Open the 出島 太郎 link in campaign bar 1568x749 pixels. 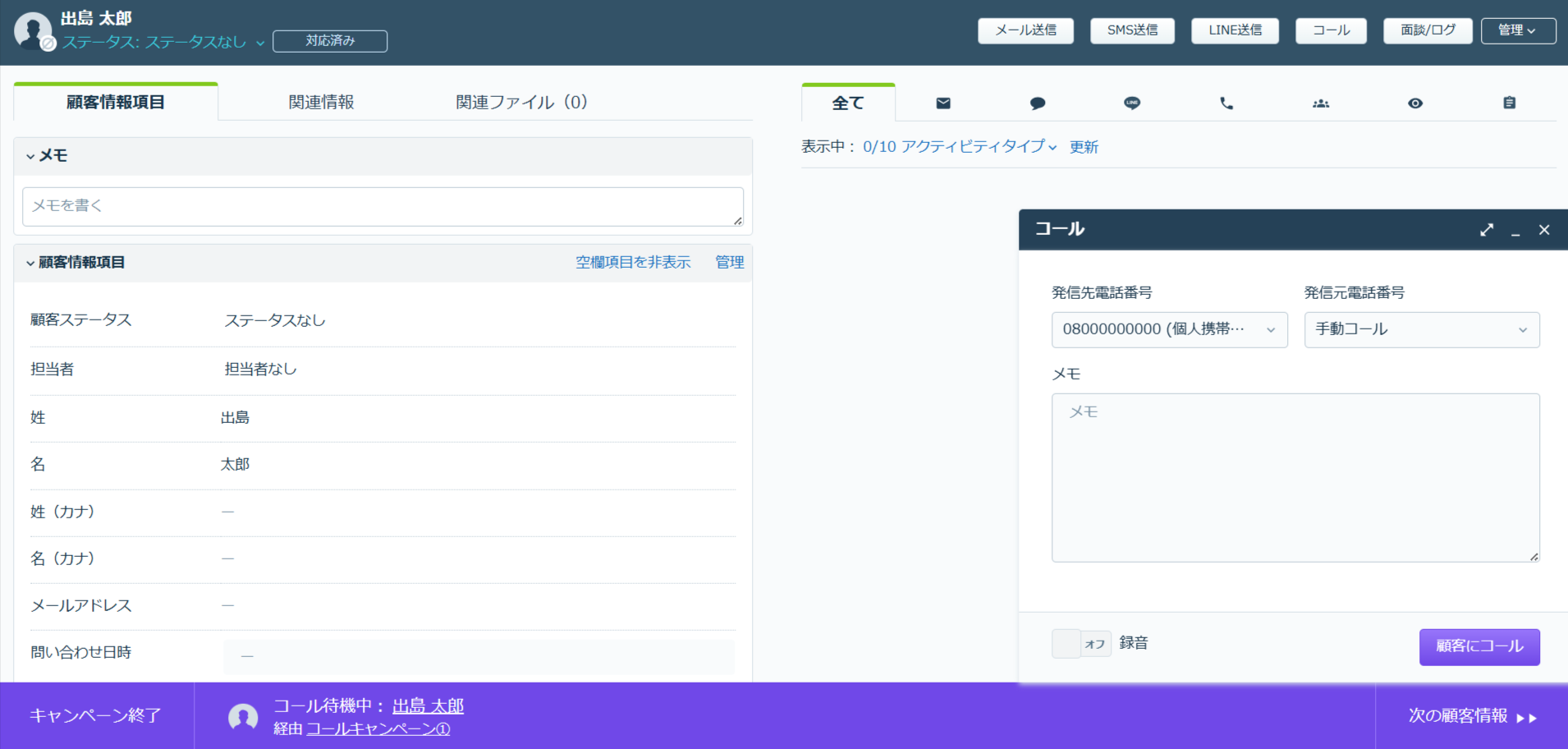428,706
